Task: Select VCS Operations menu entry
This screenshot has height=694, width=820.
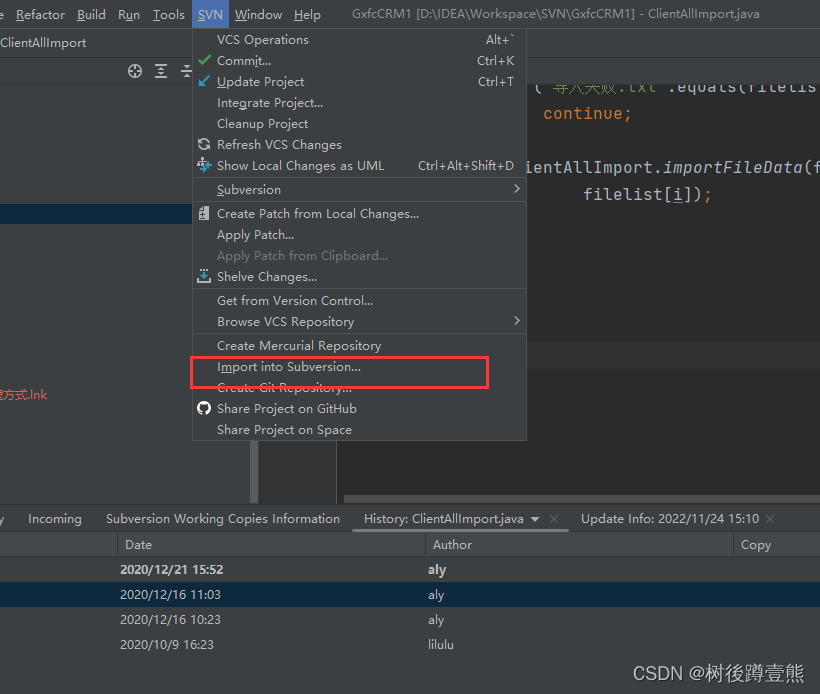Action: click(359, 40)
